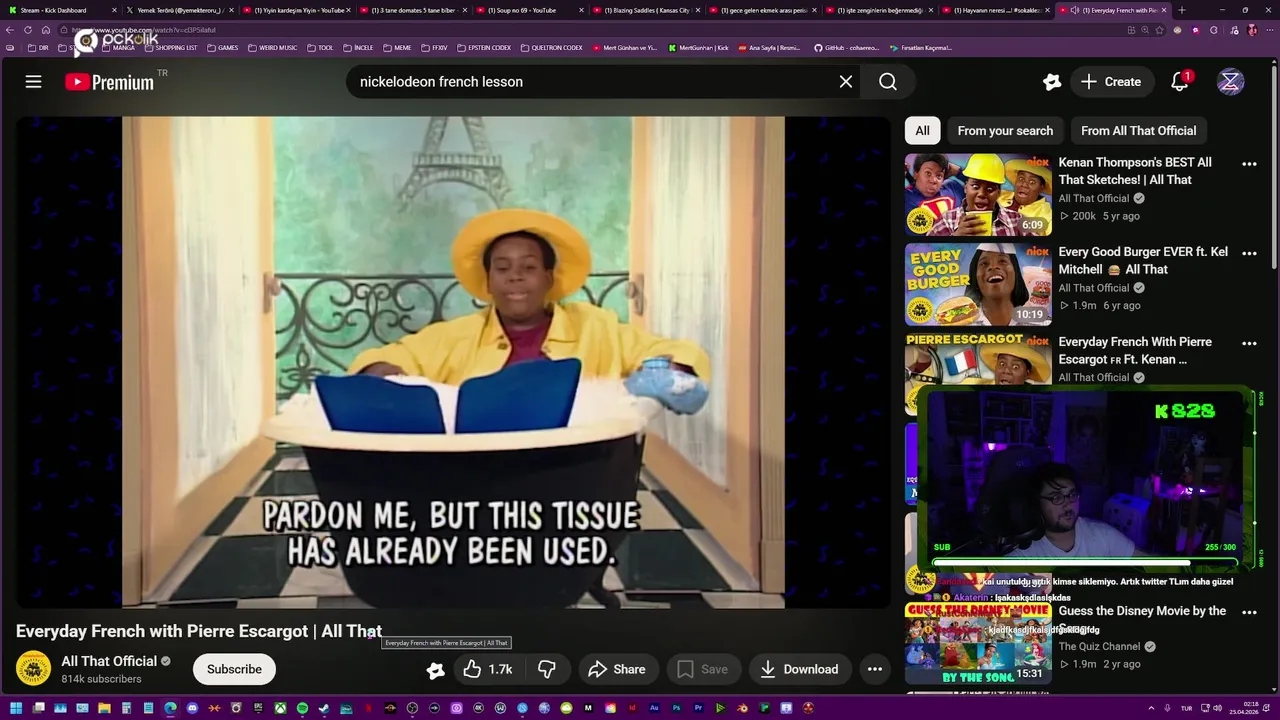Select the 'From All That Official' chip

(x=1138, y=131)
